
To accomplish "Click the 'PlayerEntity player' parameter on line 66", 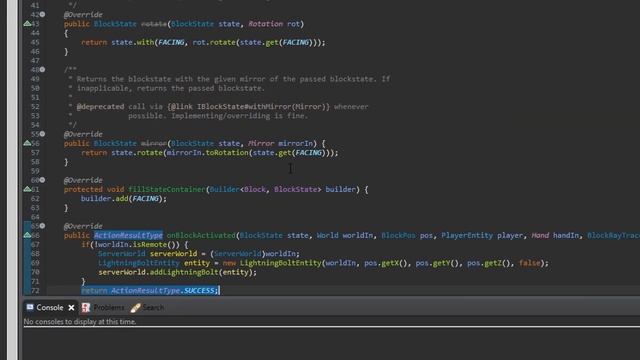I will pyautogui.click(x=482, y=235).
